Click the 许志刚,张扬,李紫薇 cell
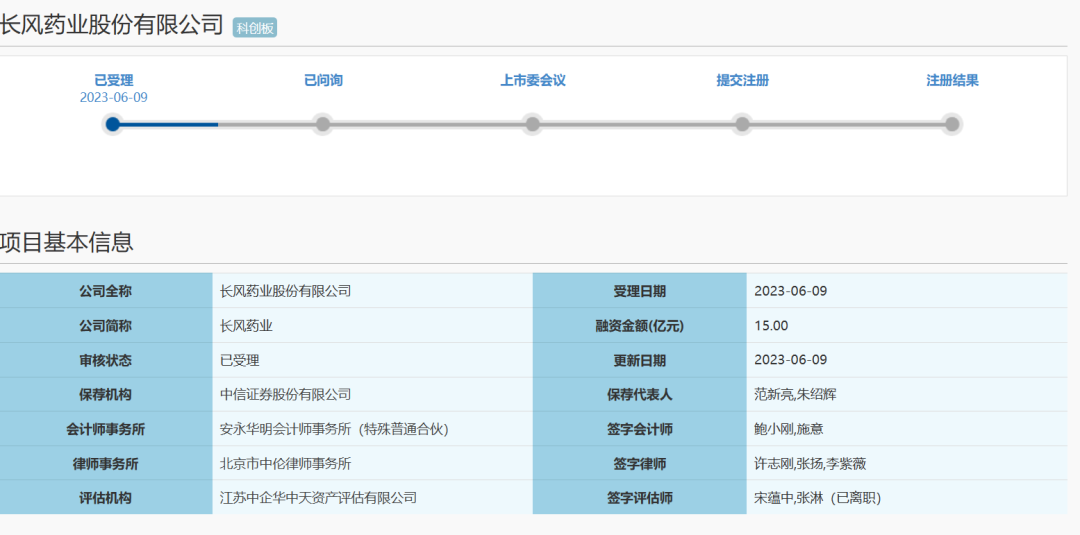This screenshot has width=1080, height=535. pos(907,463)
